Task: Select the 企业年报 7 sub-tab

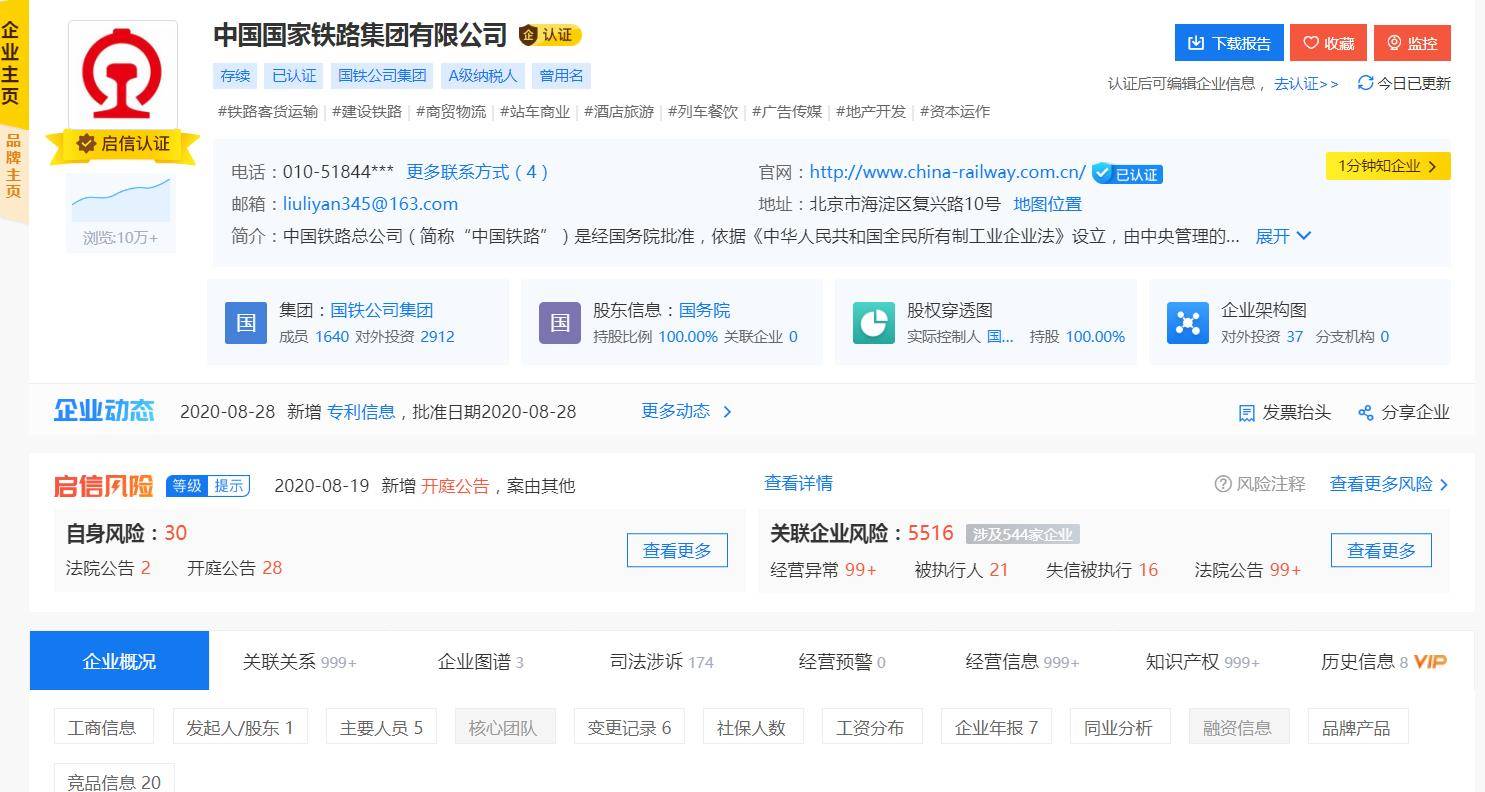Action: [x=996, y=728]
